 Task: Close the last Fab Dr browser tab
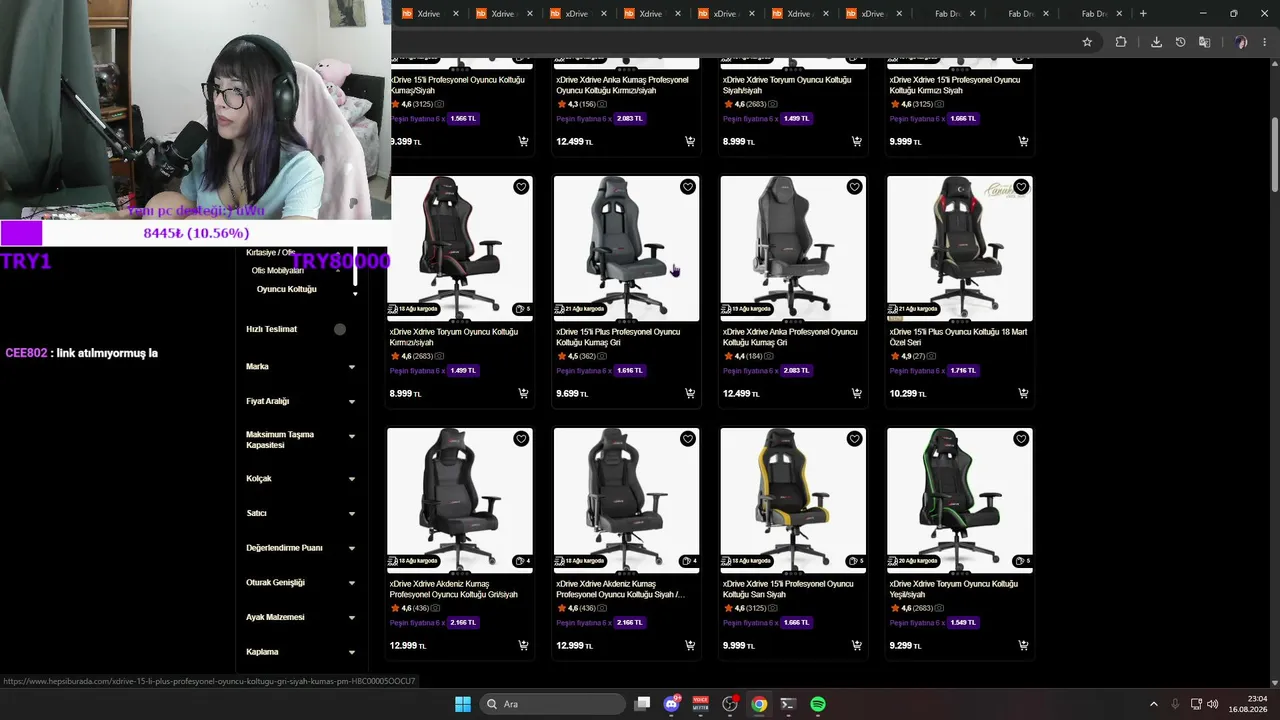1120,14
